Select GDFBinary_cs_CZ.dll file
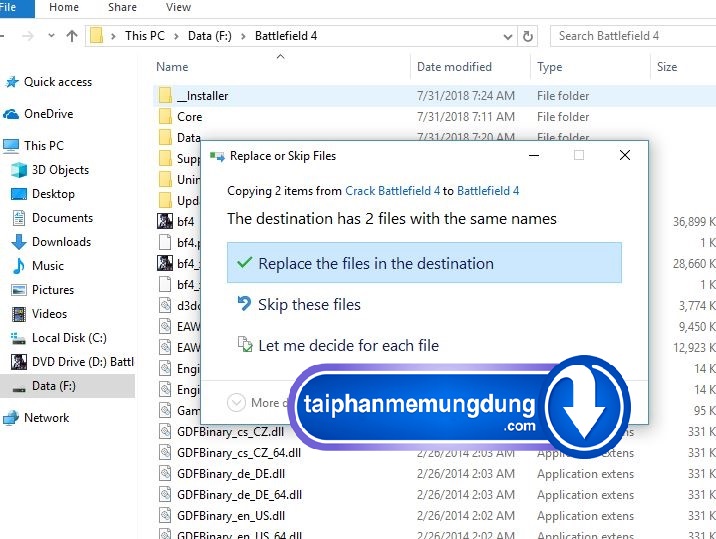 tap(231, 432)
